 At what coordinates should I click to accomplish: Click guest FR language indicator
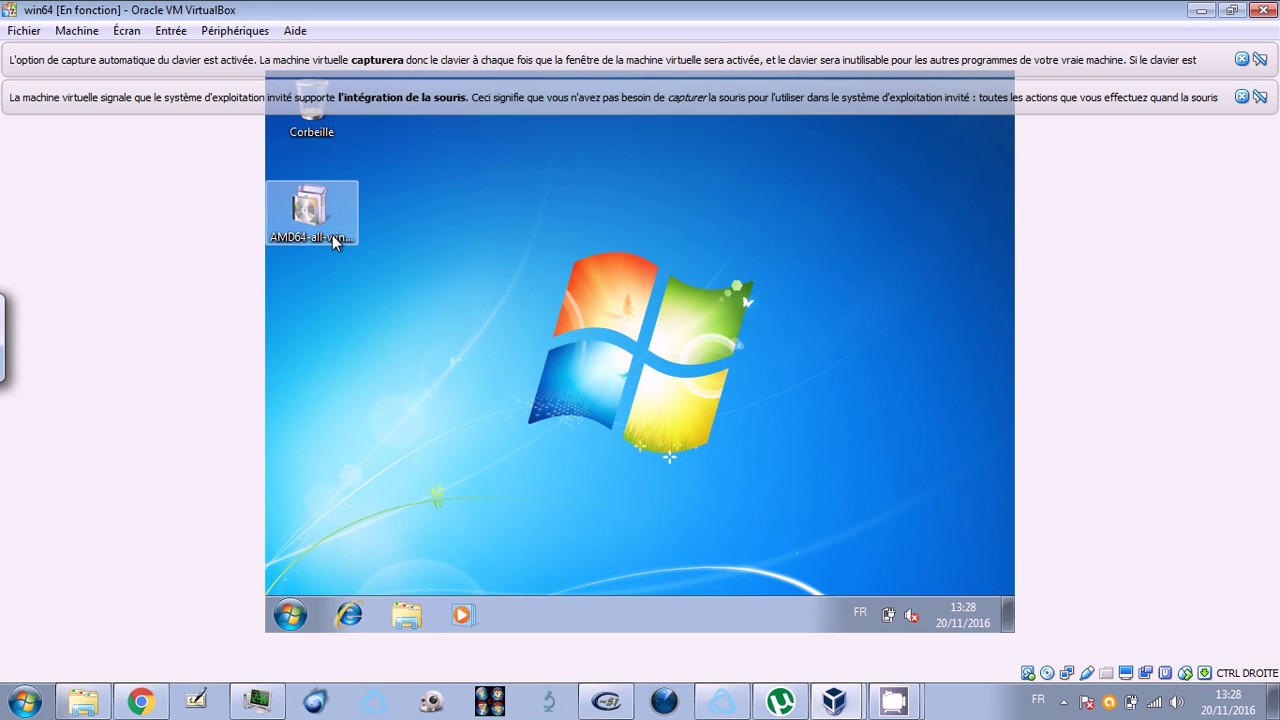click(860, 612)
